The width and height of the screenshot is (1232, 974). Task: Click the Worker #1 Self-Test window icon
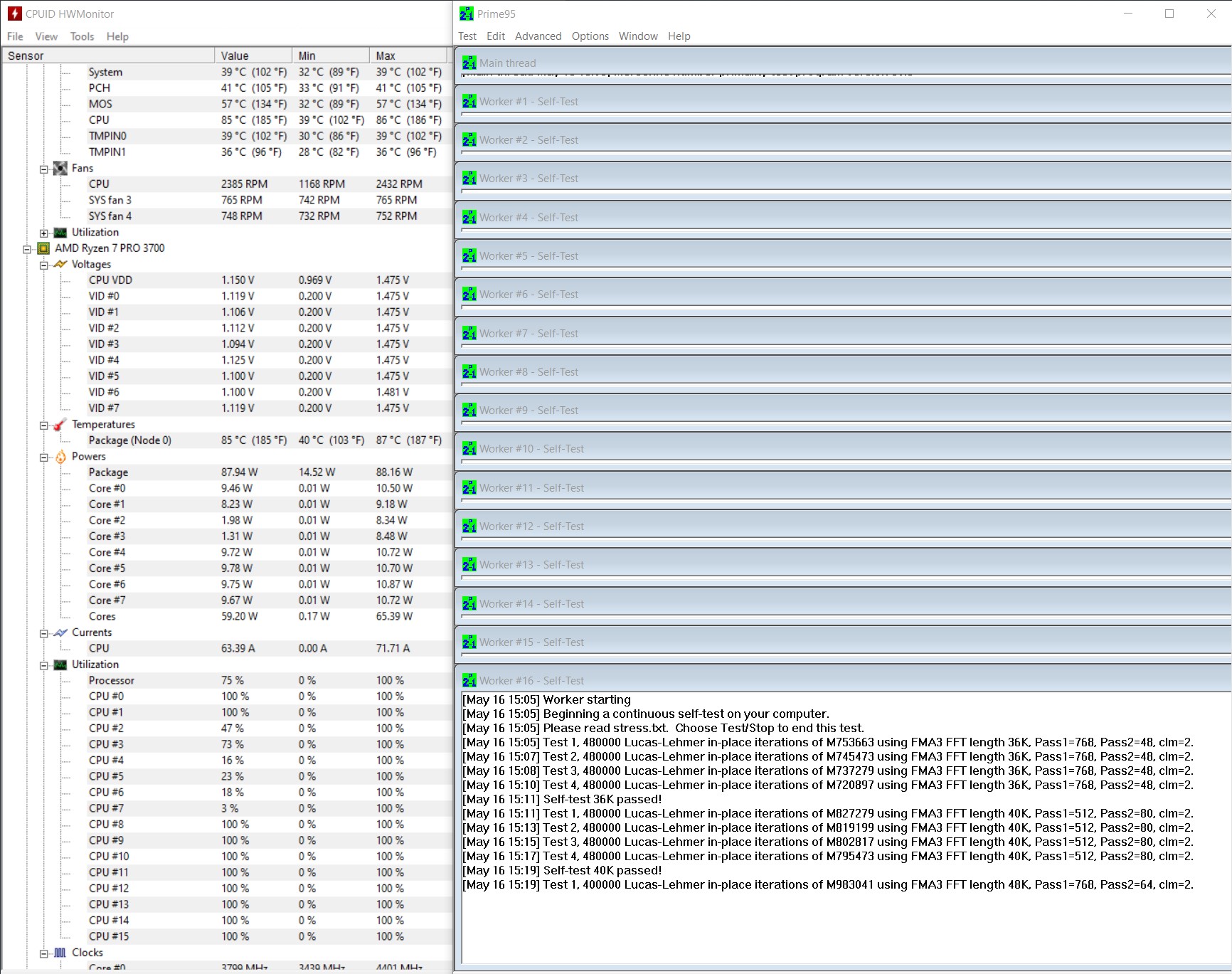coord(469,102)
